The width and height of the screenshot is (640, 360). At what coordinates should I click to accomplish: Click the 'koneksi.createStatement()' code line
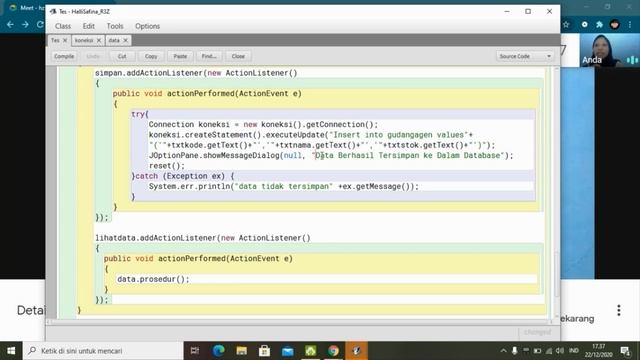pyautogui.click(x=311, y=135)
